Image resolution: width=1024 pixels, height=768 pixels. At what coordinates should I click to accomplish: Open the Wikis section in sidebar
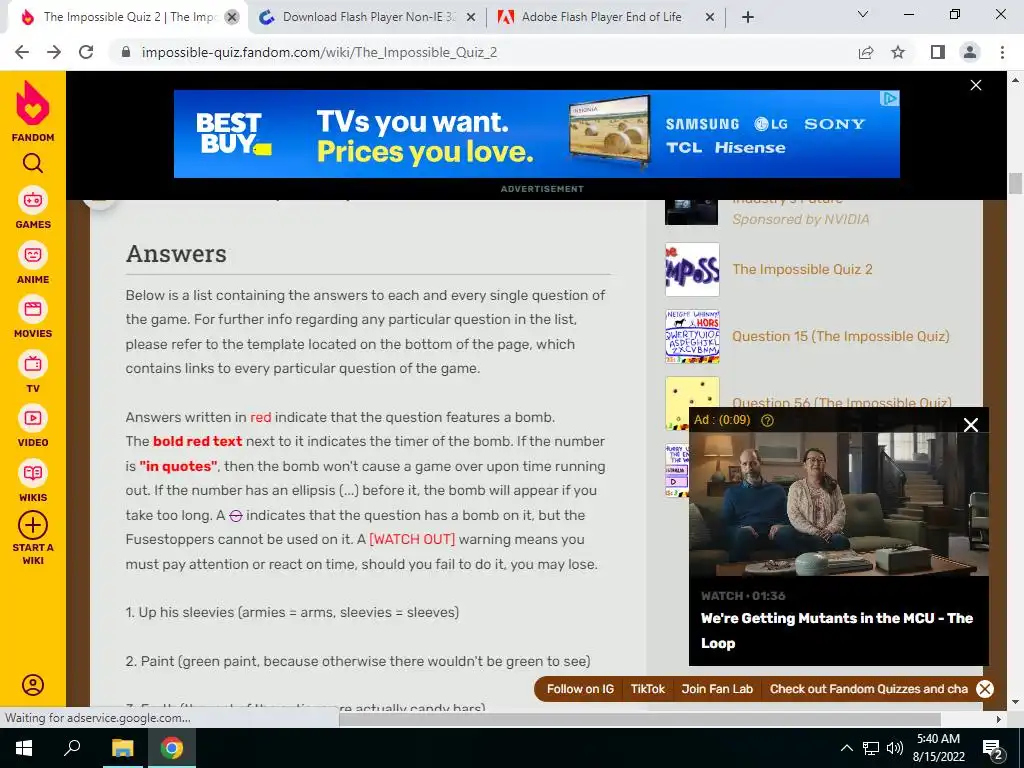pos(33,481)
